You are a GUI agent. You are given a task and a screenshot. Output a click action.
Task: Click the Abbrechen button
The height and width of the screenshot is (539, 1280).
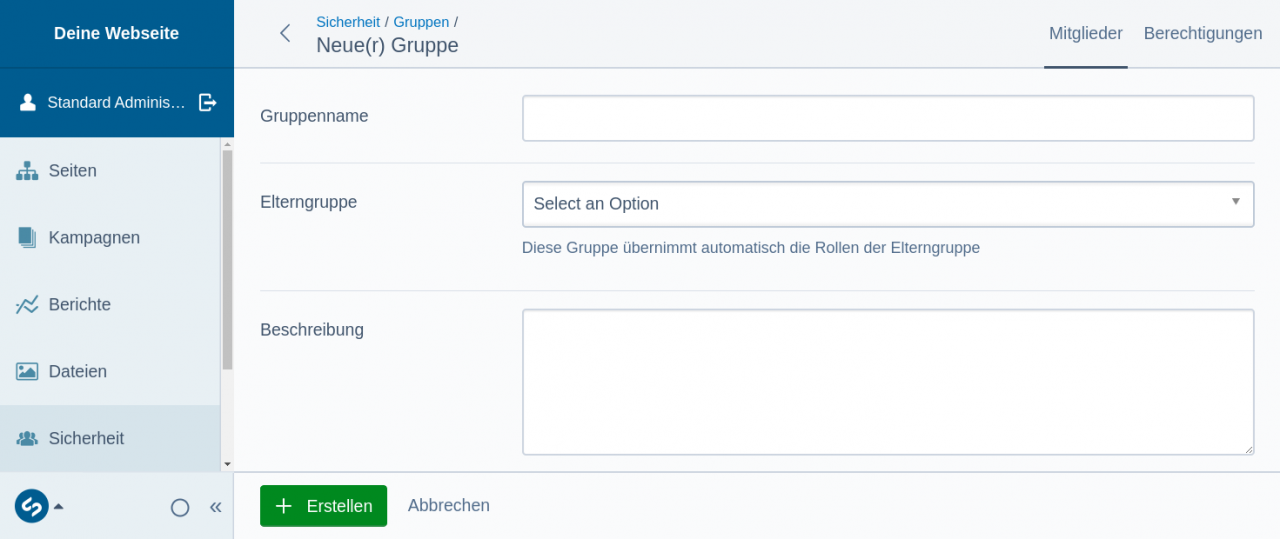click(x=449, y=506)
